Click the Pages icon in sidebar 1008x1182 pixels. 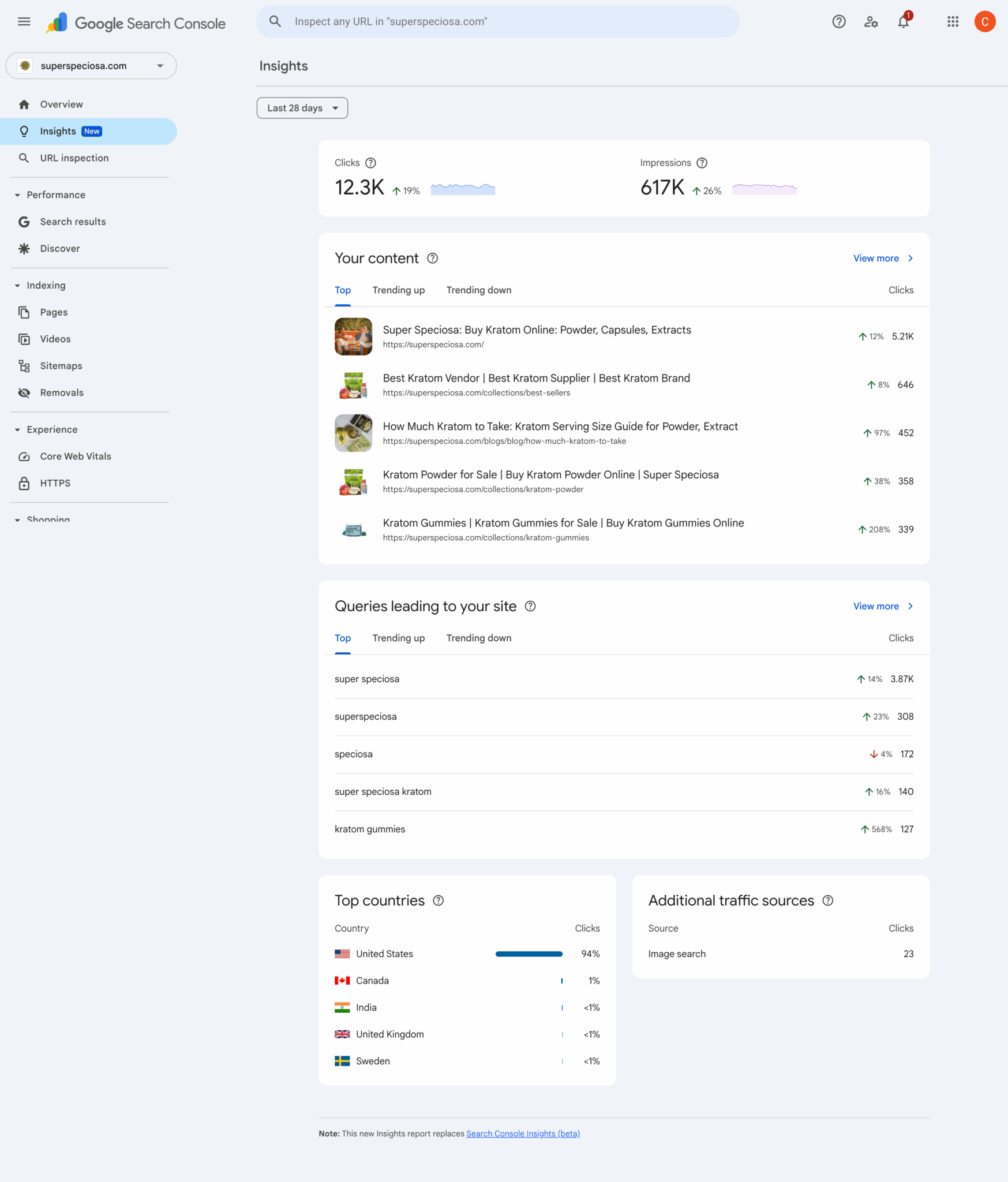24,312
